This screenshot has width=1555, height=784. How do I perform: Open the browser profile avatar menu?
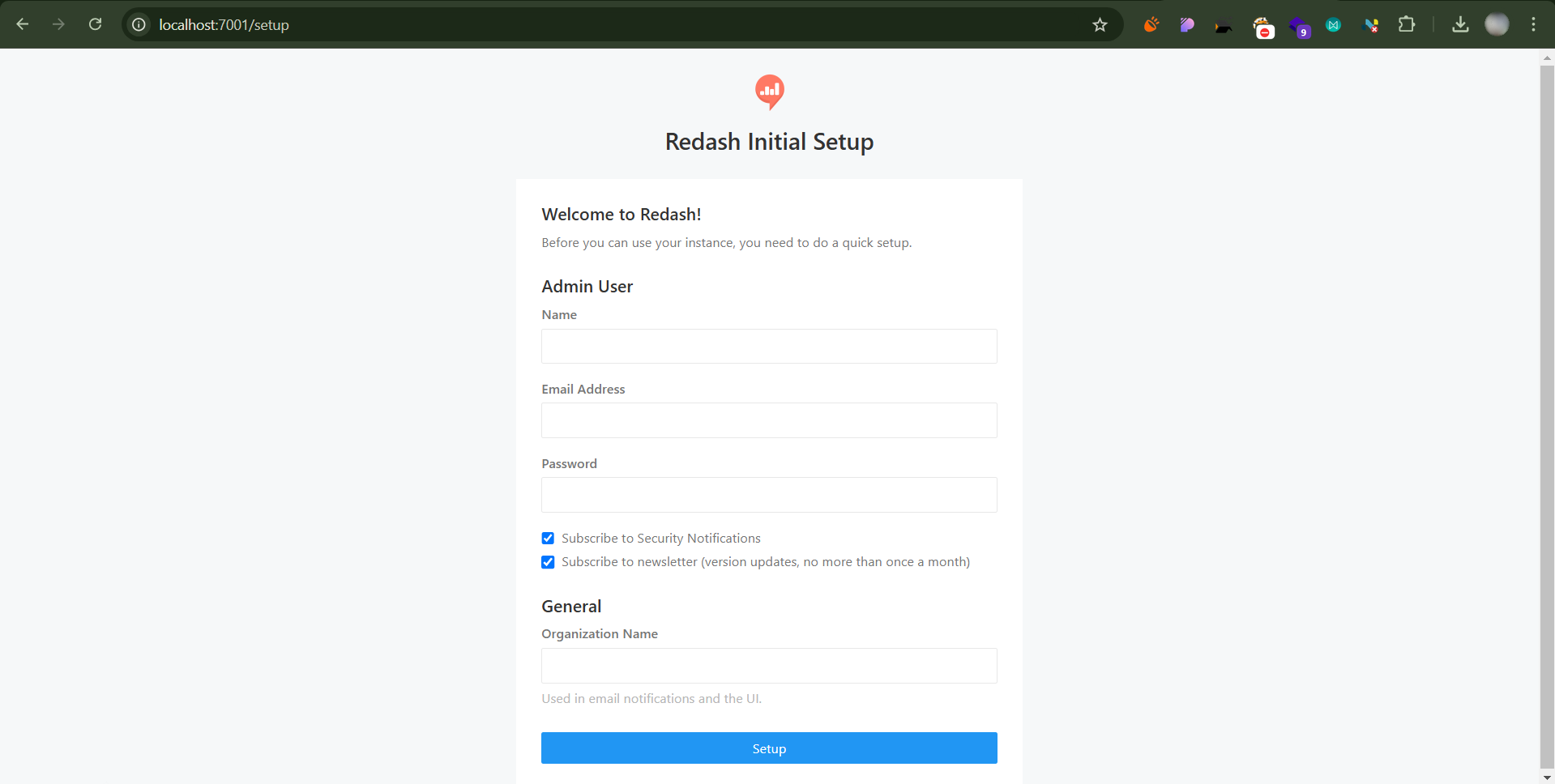click(1497, 25)
